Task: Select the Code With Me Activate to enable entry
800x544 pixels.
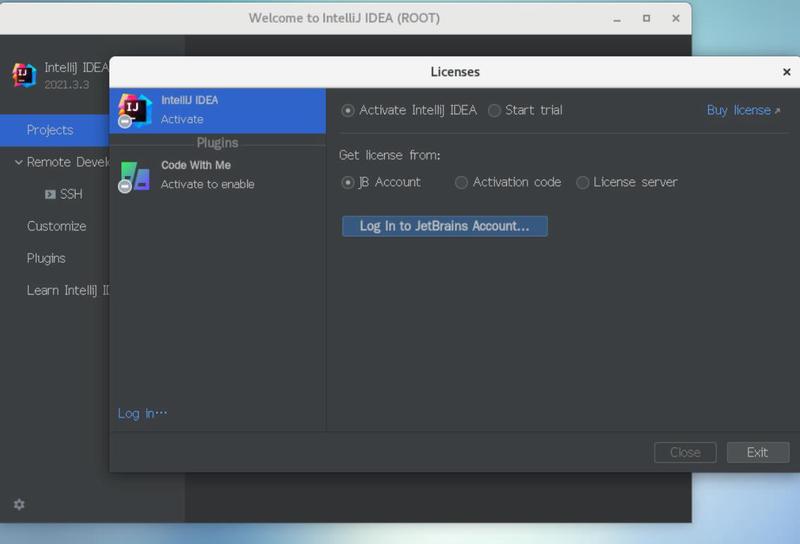Action: coord(217,175)
